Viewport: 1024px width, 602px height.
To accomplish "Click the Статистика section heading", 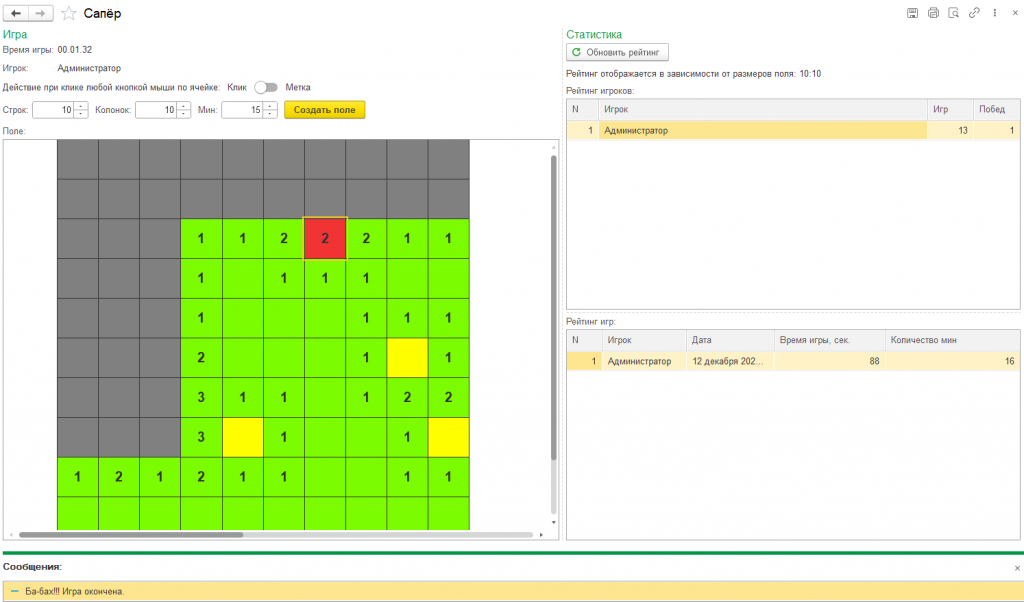I will pyautogui.click(x=594, y=35).
